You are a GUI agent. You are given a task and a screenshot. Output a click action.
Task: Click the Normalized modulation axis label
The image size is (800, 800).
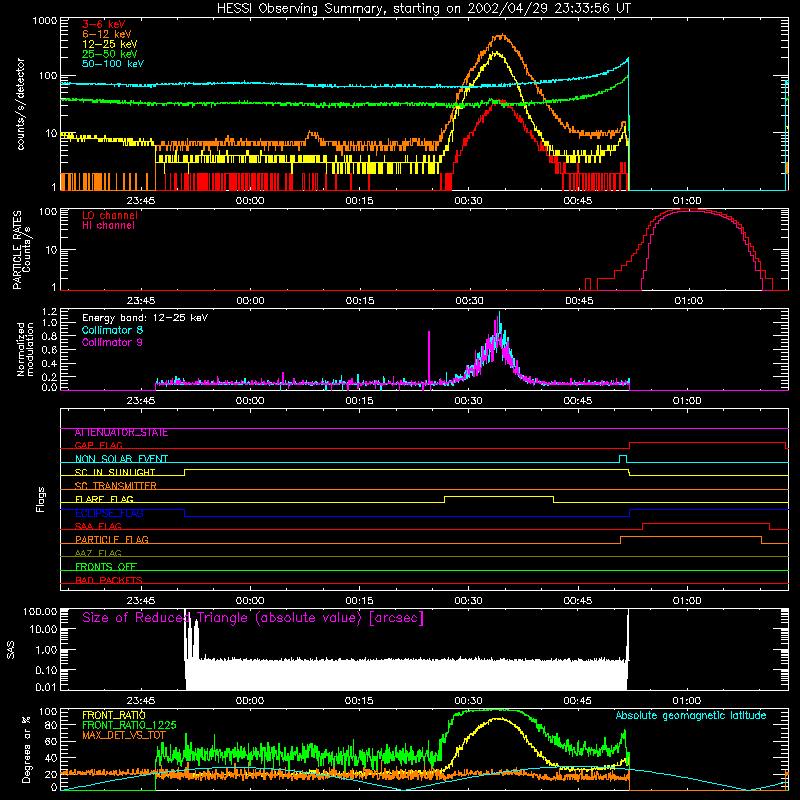pos(25,349)
